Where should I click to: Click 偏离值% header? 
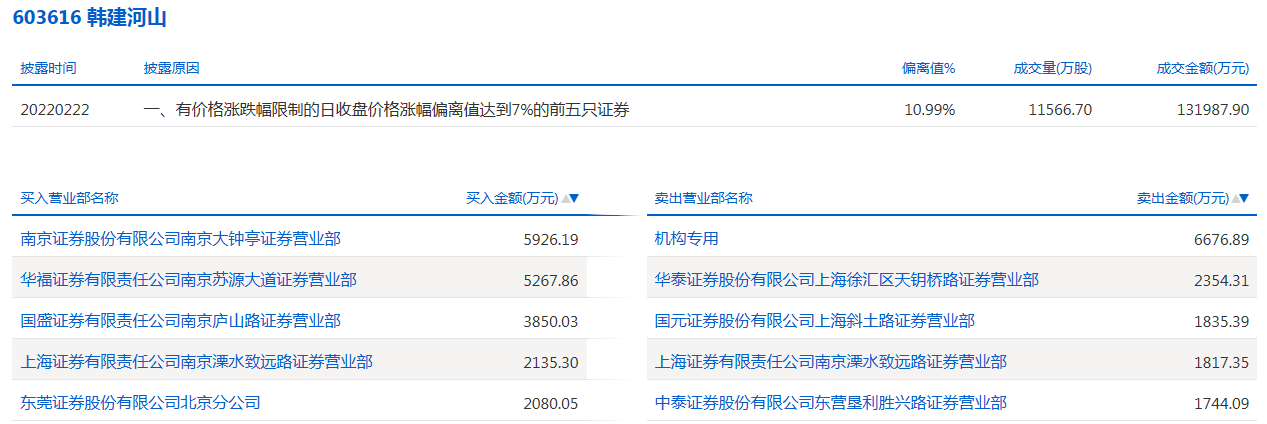pos(929,68)
